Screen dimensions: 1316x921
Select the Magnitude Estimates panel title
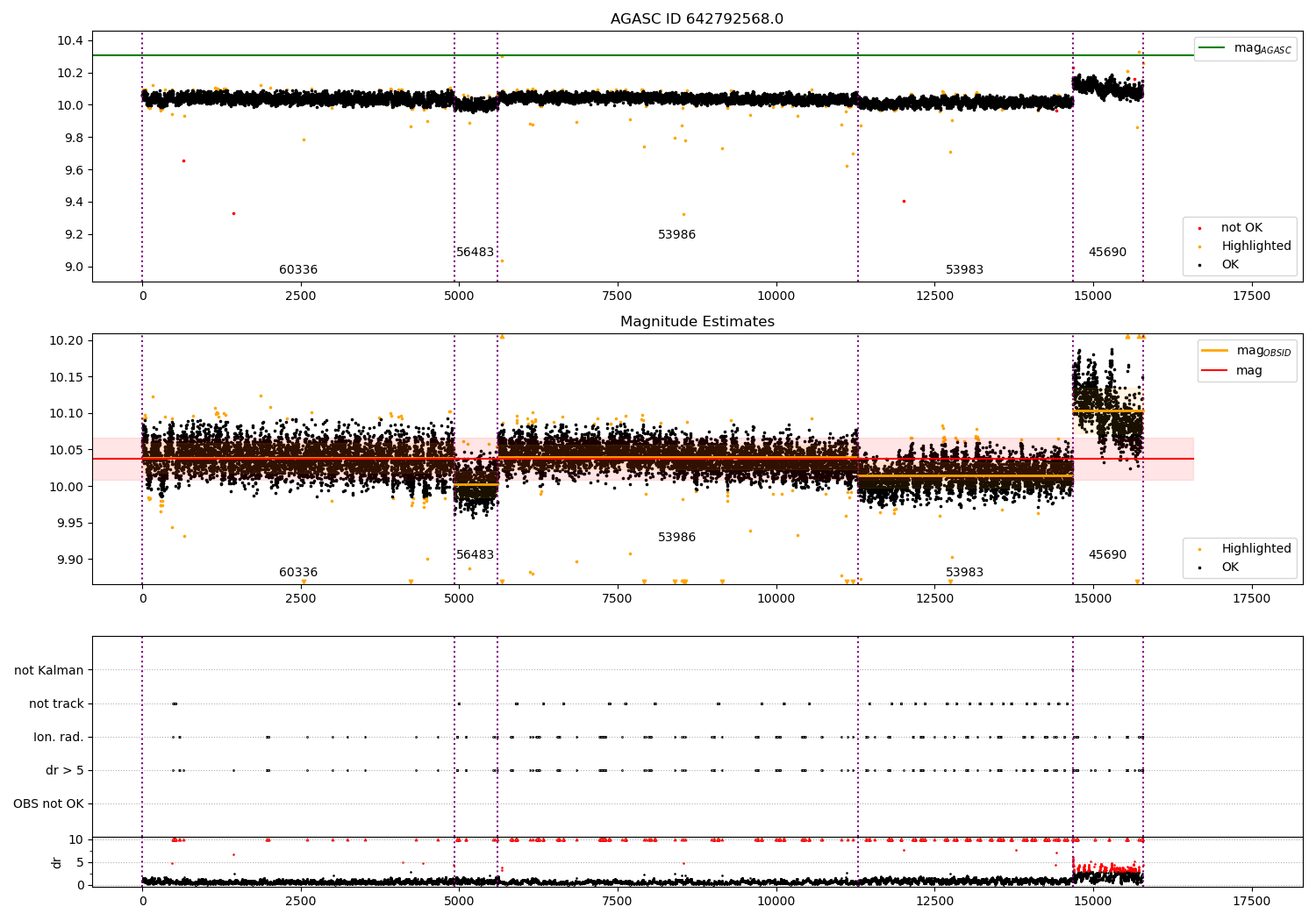(697, 322)
